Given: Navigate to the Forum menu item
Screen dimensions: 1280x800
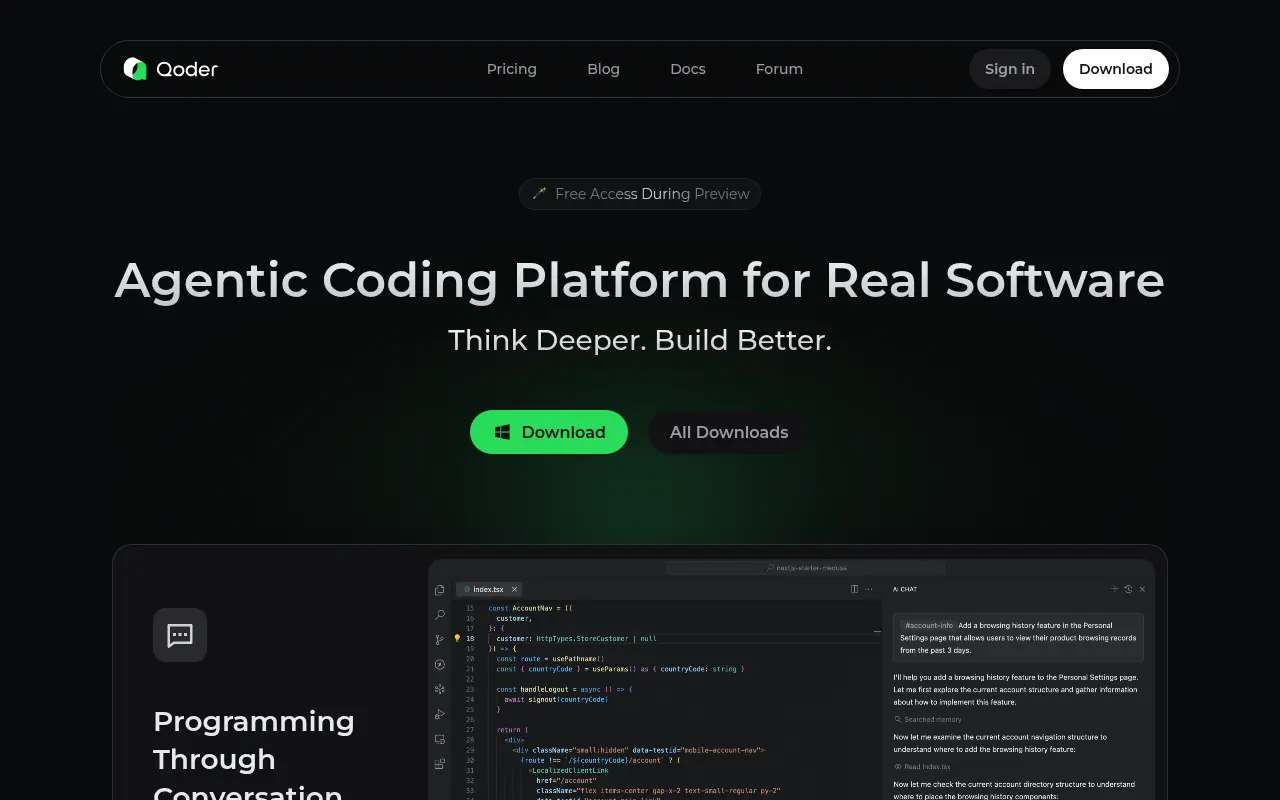Looking at the screenshot, I should (x=779, y=69).
